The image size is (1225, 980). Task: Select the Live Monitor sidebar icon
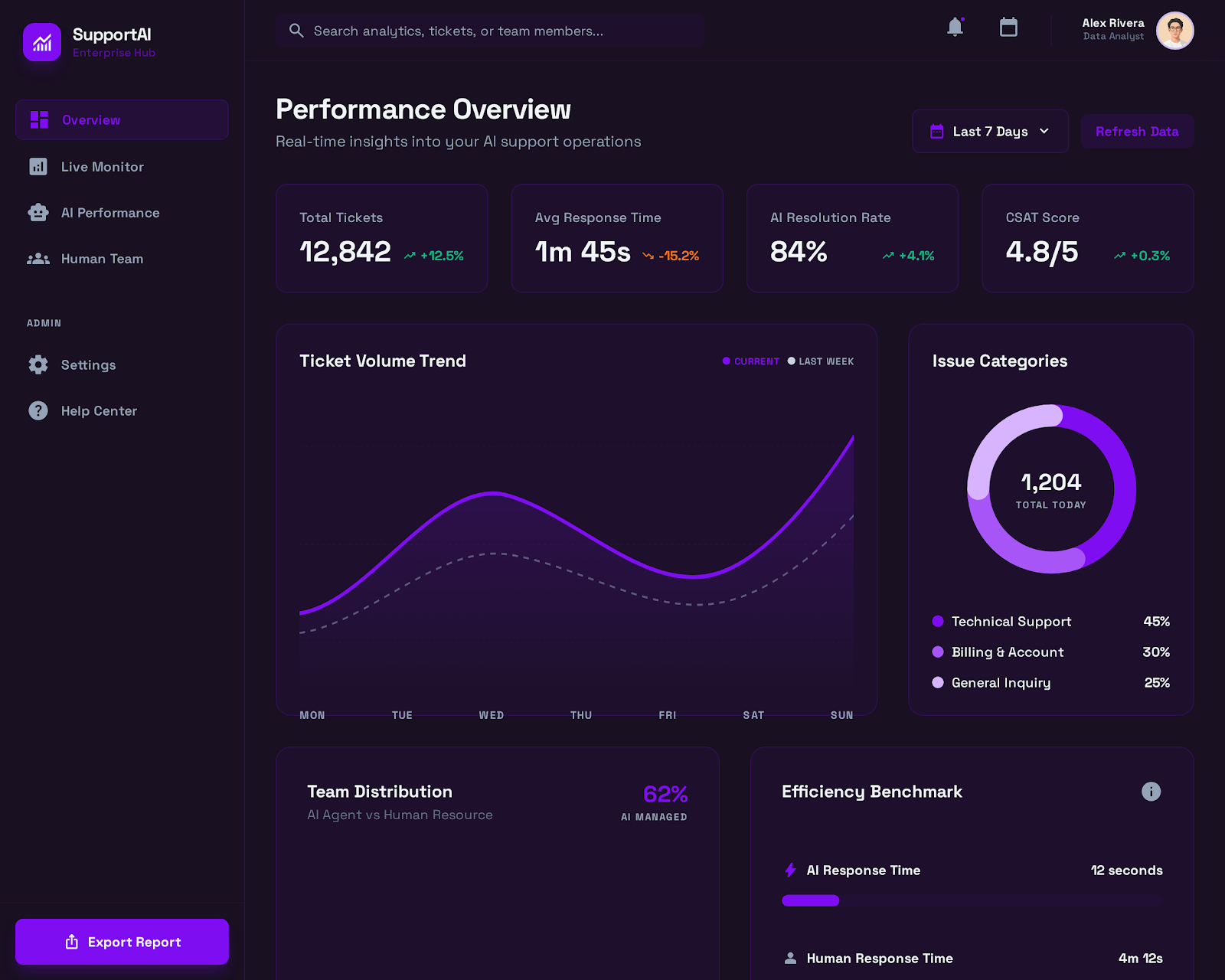[x=38, y=166]
